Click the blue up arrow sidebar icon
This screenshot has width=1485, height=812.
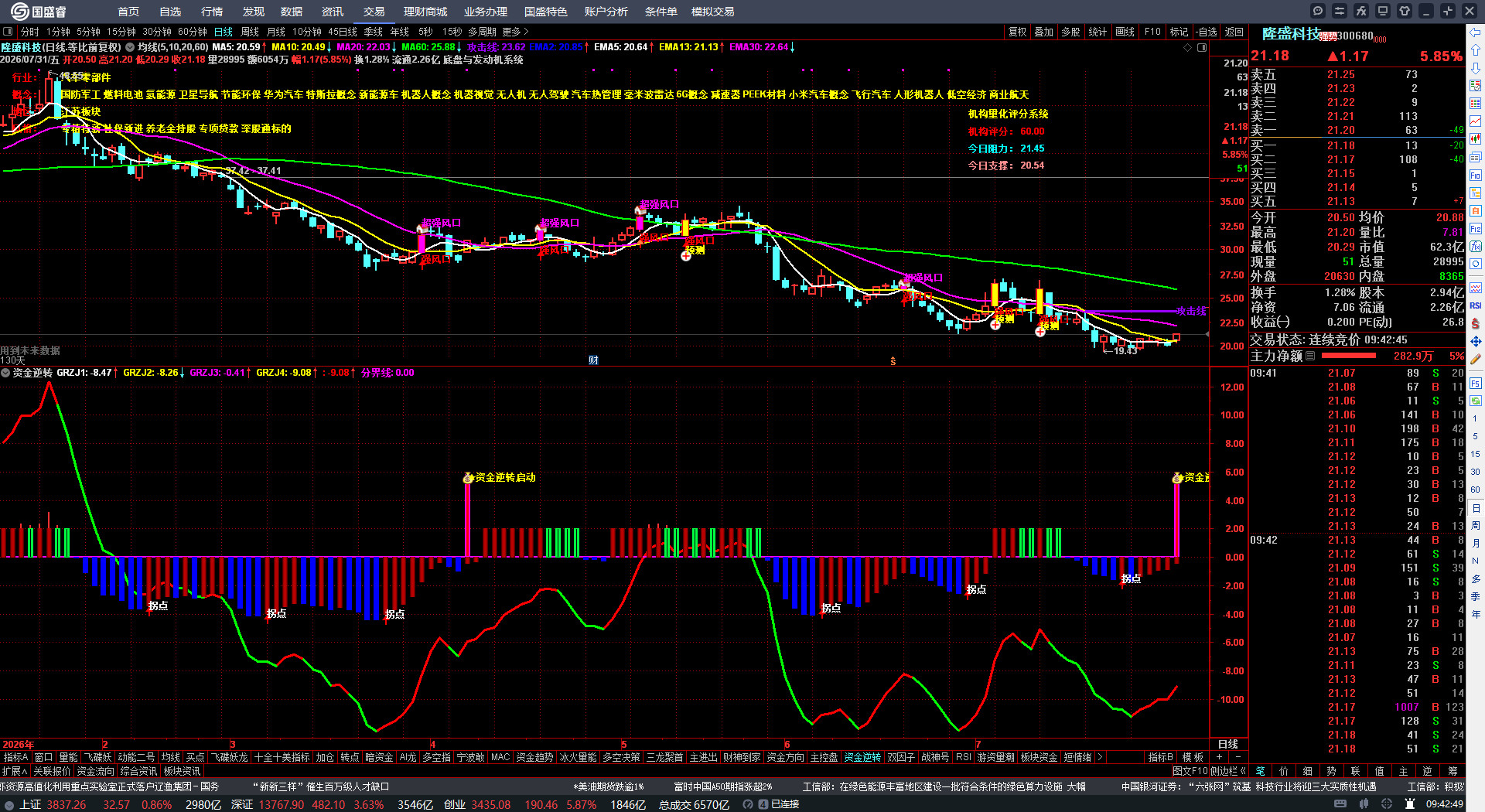click(x=1476, y=50)
